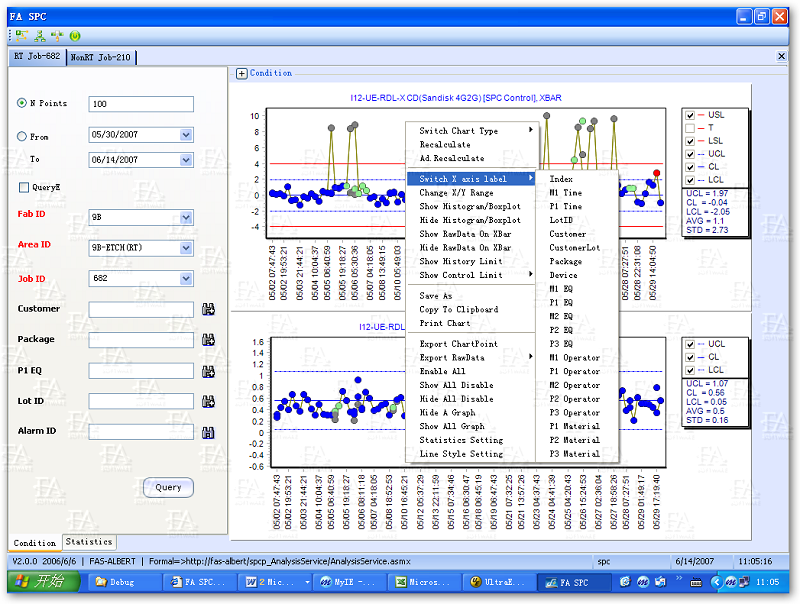The height and width of the screenshot is (604, 800).
Task: Click the binoculars icon next to Customer
Action: [x=208, y=310]
